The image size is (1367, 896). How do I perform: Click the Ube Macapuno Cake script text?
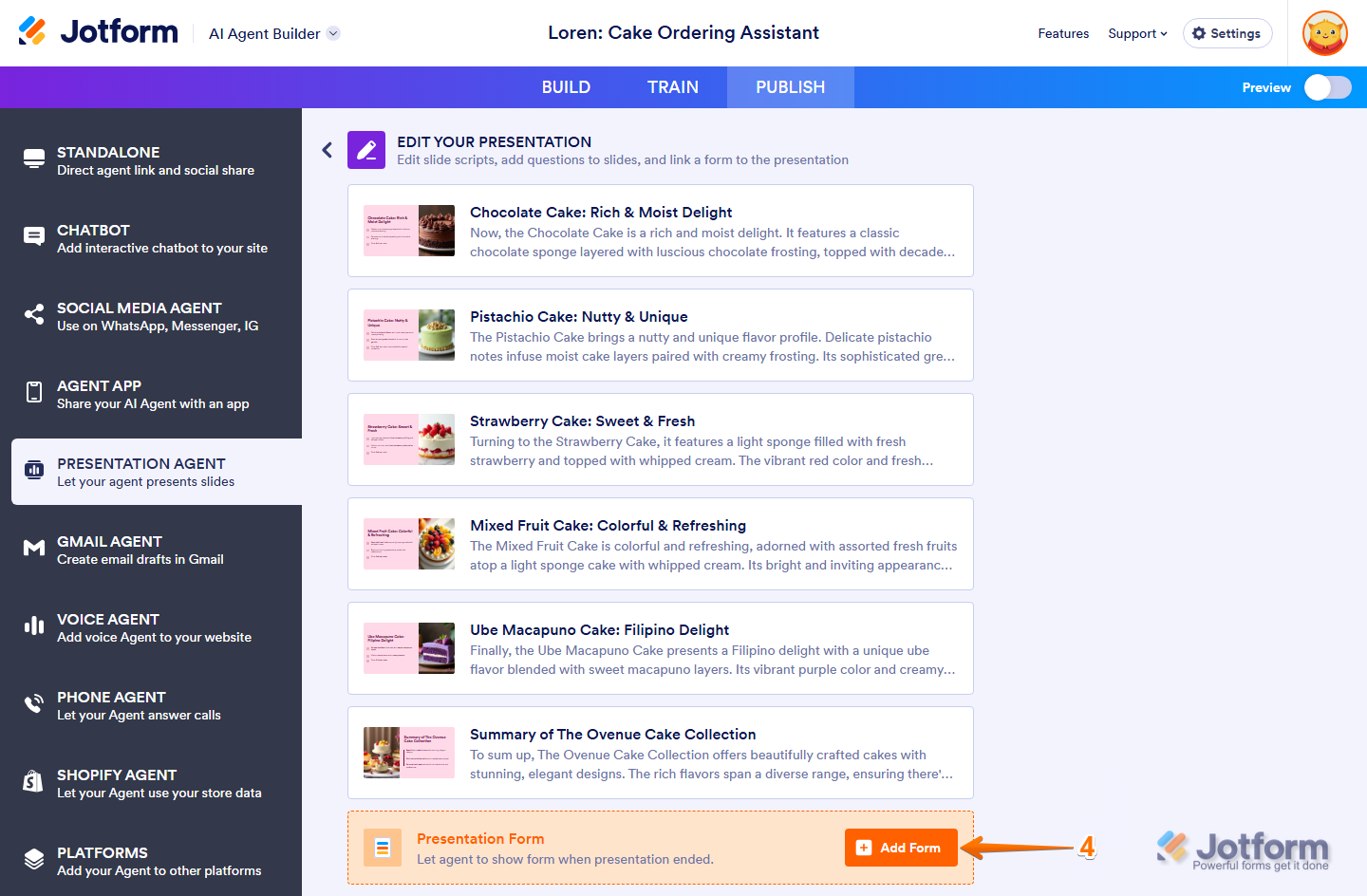point(713,660)
